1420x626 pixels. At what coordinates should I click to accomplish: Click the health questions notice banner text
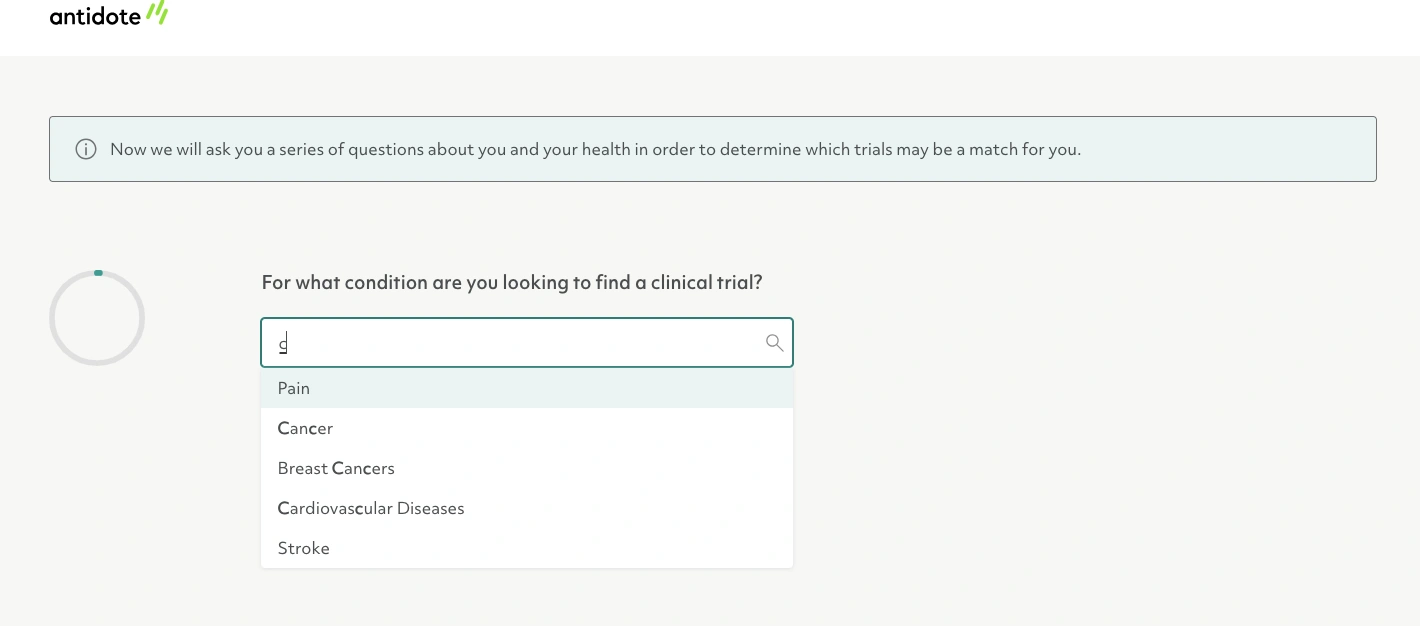[x=595, y=149]
